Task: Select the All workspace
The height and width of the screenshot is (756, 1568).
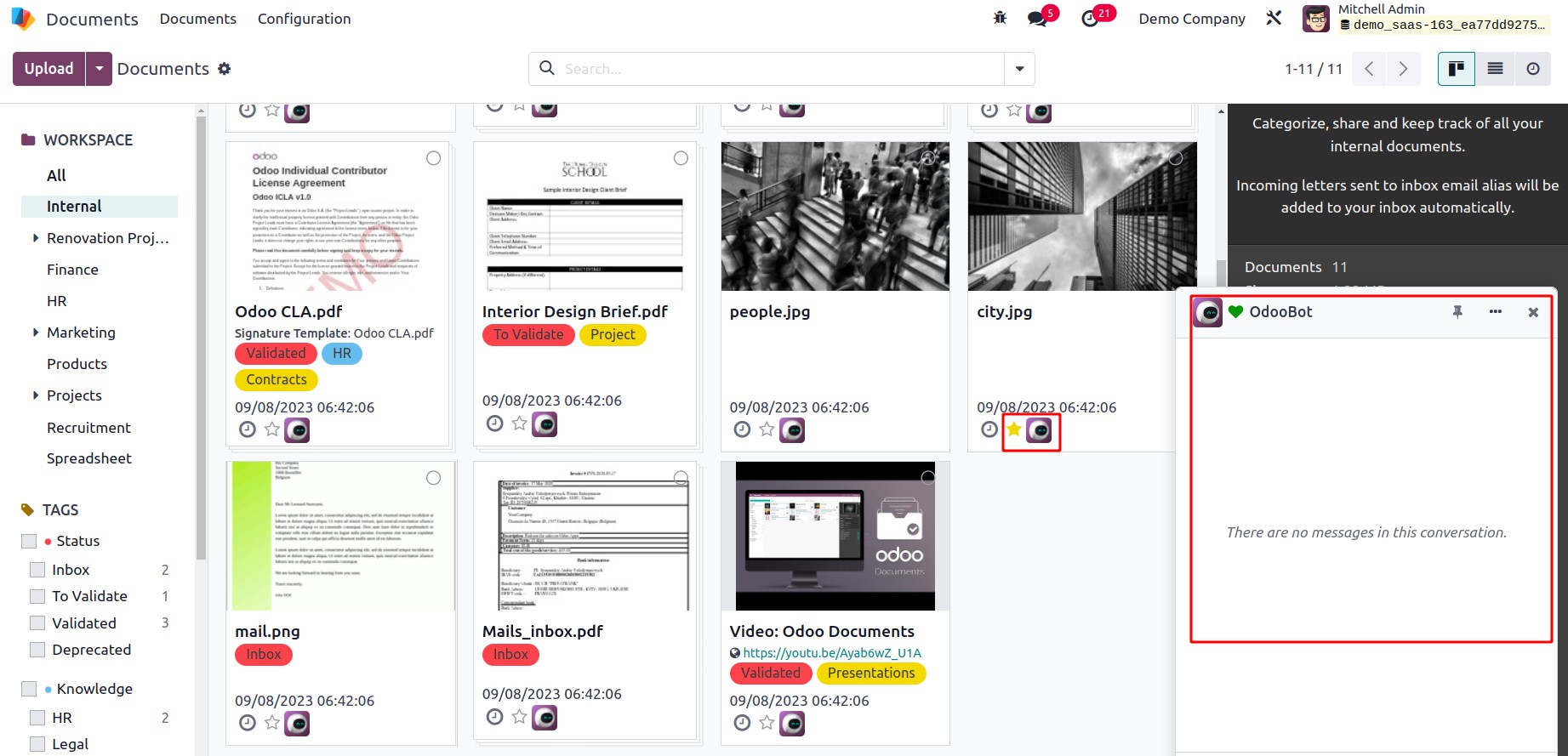Action: point(56,175)
